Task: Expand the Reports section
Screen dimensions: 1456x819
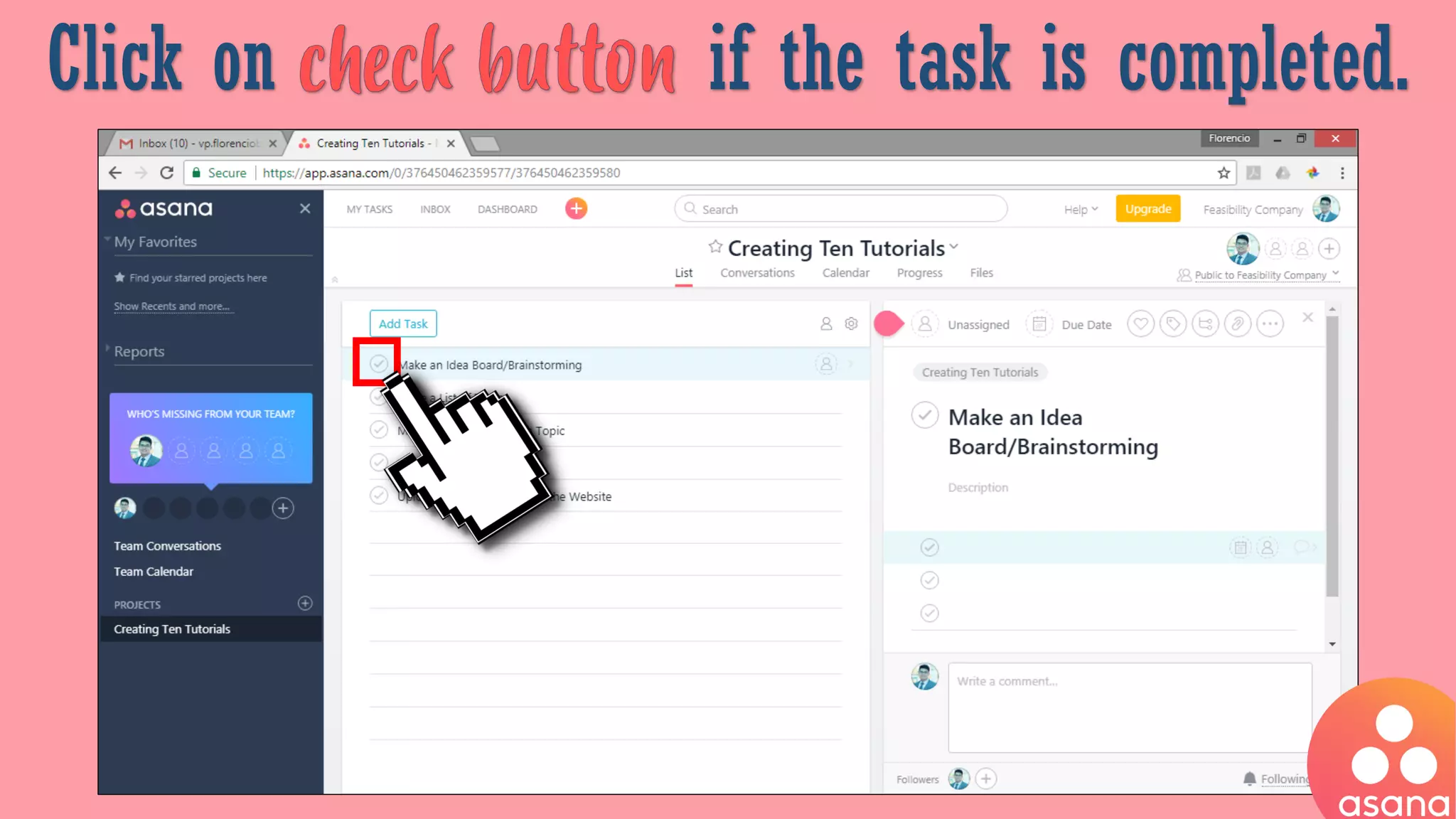Action: 107,348
